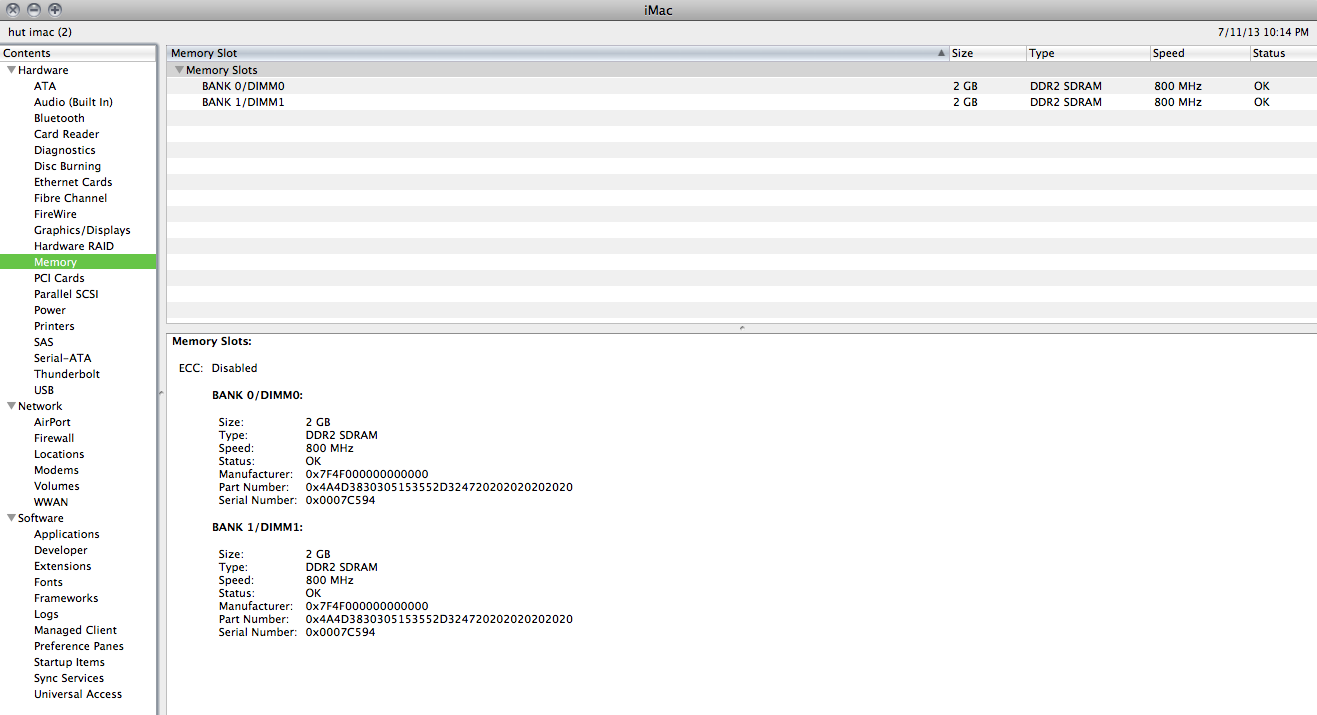Select Universal Access entry
1317x715 pixels.
(78, 694)
